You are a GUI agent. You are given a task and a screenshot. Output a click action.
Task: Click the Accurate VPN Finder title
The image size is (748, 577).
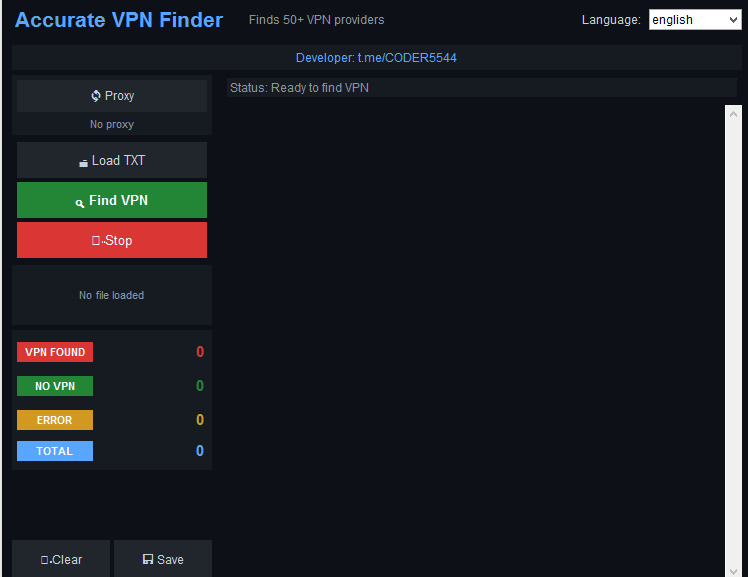pyautogui.click(x=119, y=20)
